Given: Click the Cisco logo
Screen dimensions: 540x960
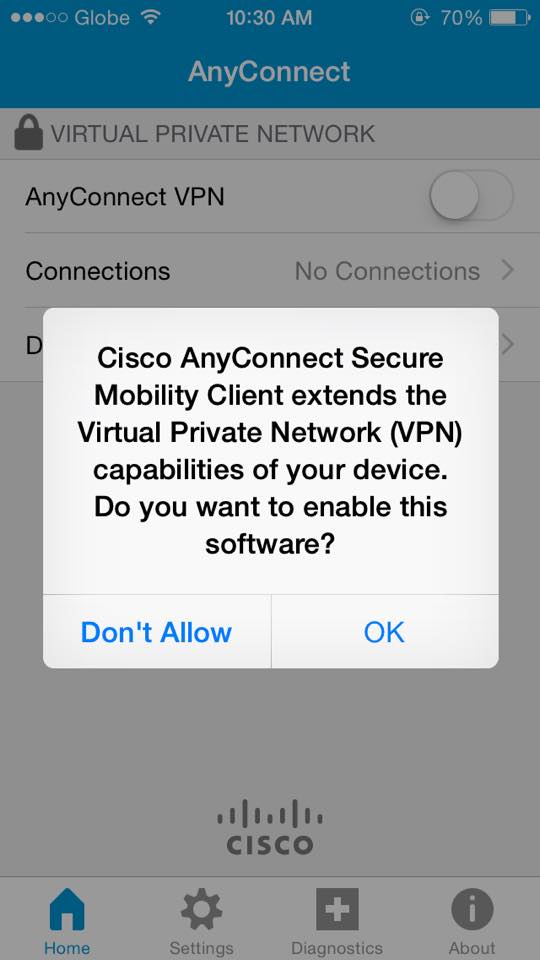Looking at the screenshot, I should (269, 827).
